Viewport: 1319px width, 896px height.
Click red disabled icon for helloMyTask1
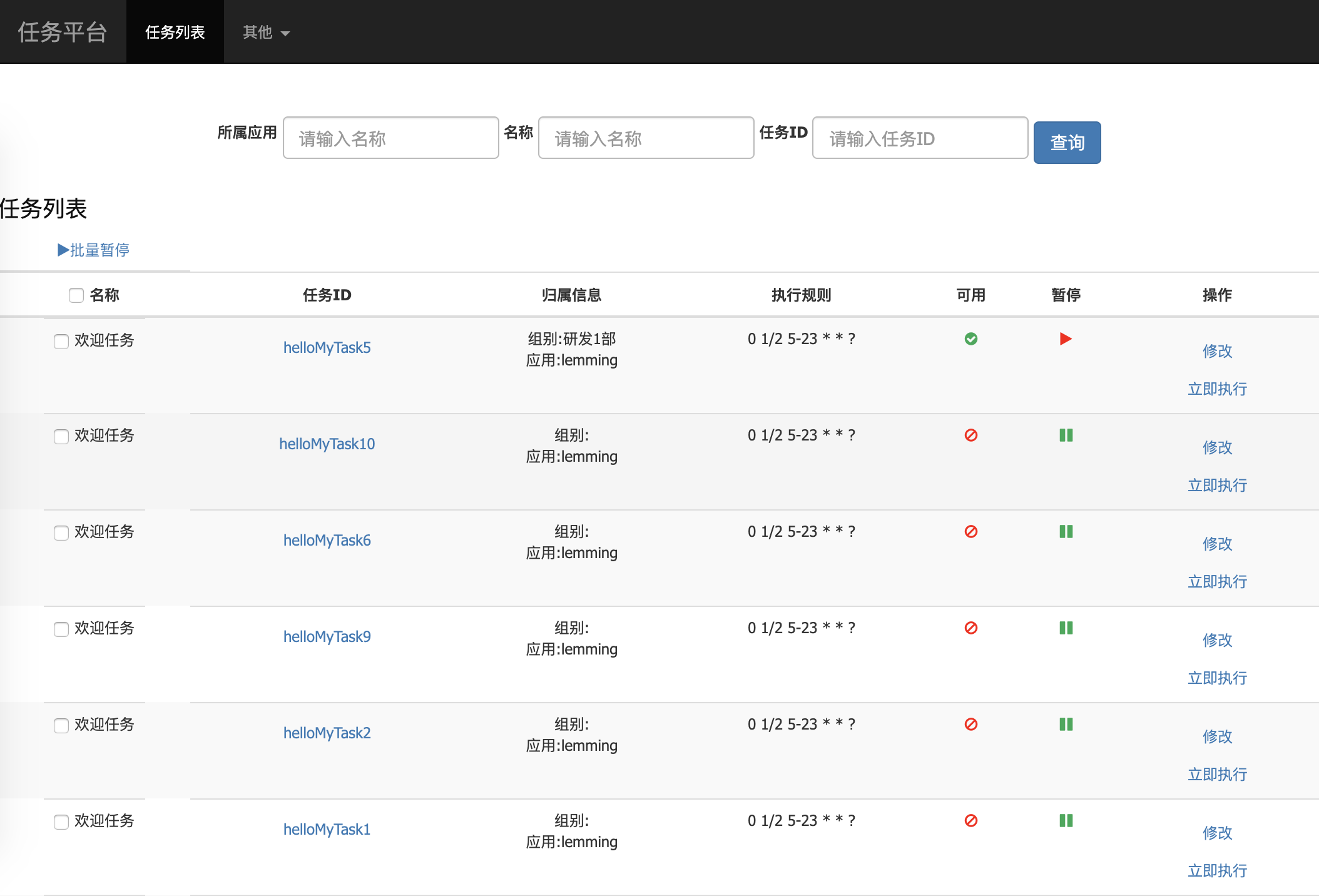tap(970, 821)
